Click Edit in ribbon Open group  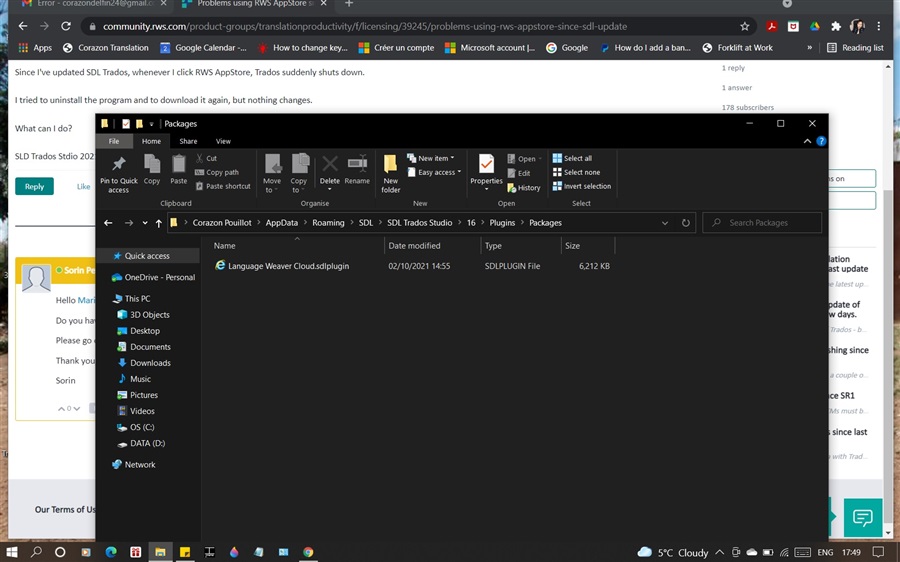click(x=519, y=173)
